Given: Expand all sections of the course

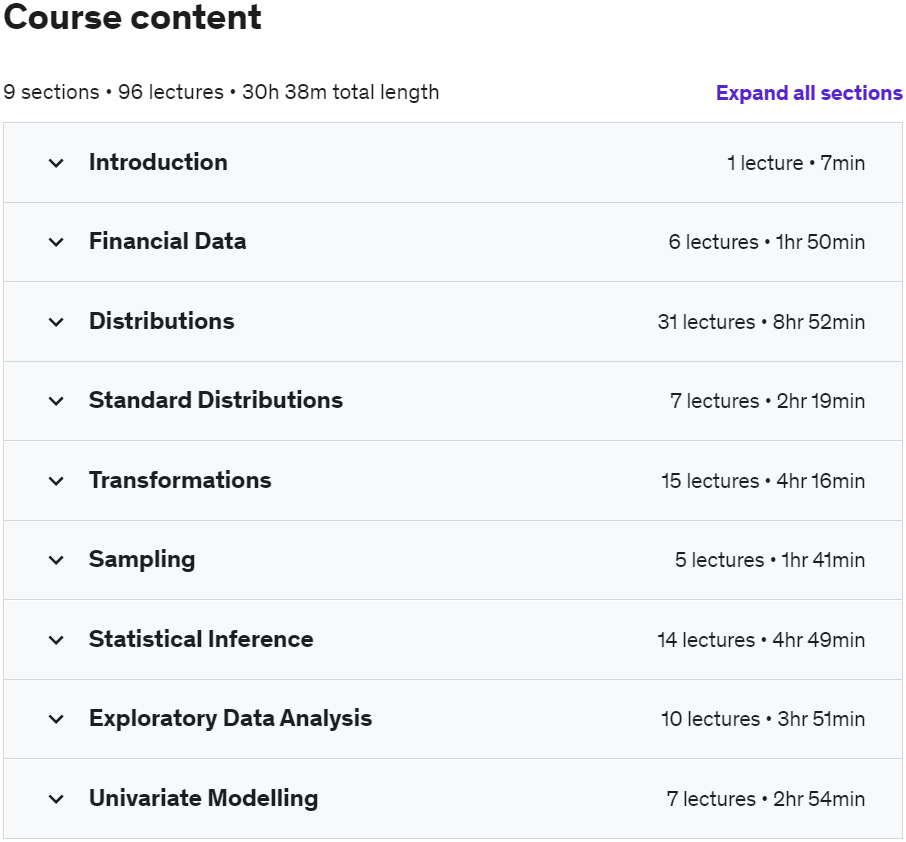Looking at the screenshot, I should click(808, 93).
